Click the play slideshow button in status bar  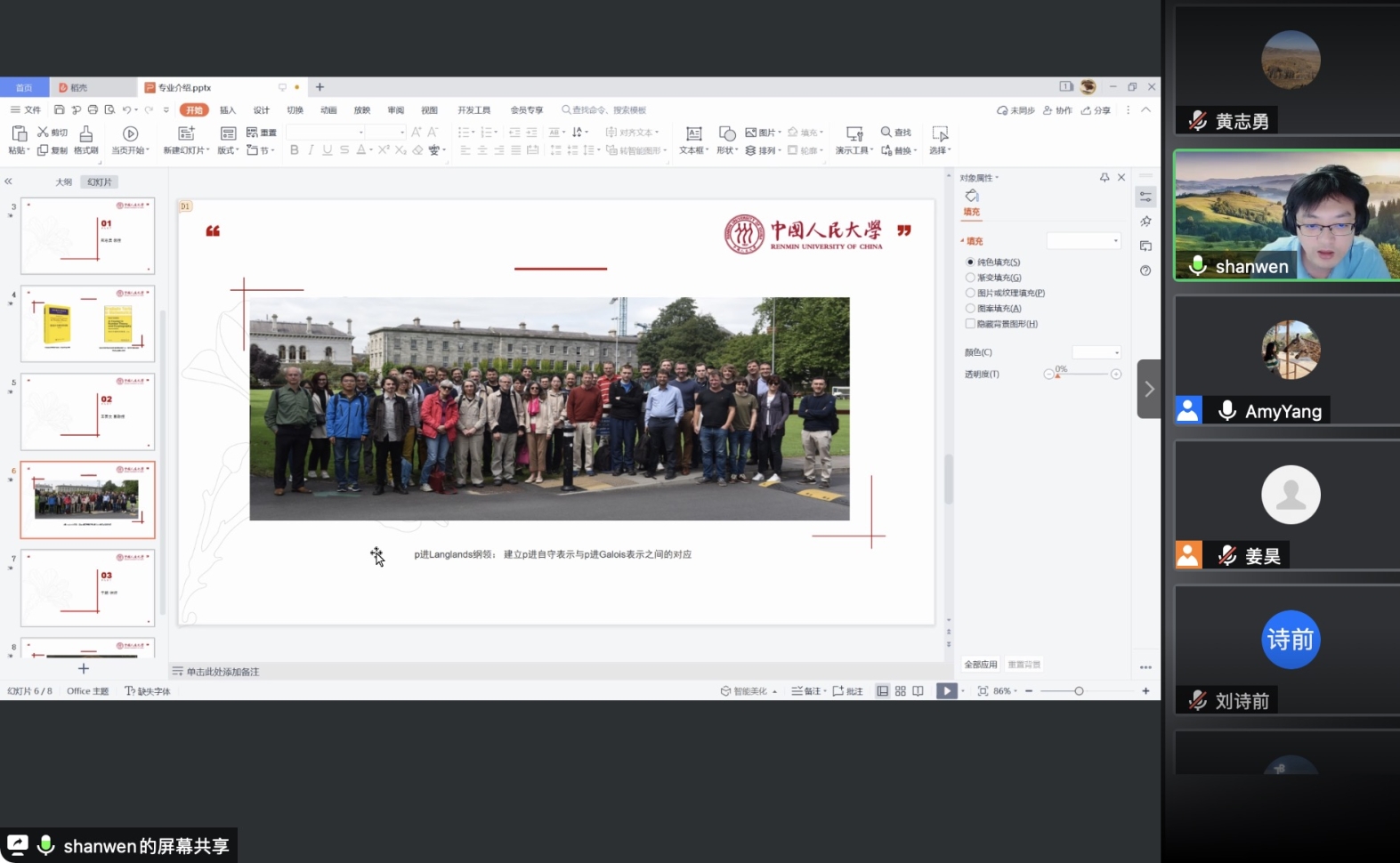(x=946, y=691)
